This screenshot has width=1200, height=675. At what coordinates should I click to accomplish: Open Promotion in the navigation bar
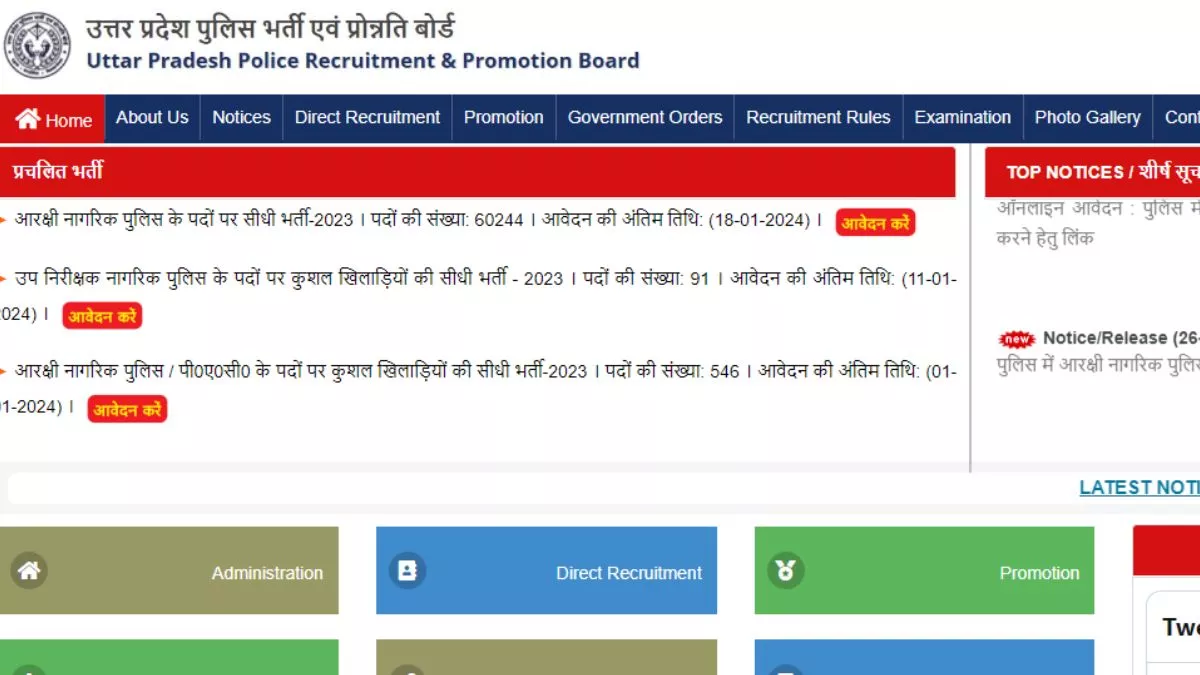[x=504, y=118]
